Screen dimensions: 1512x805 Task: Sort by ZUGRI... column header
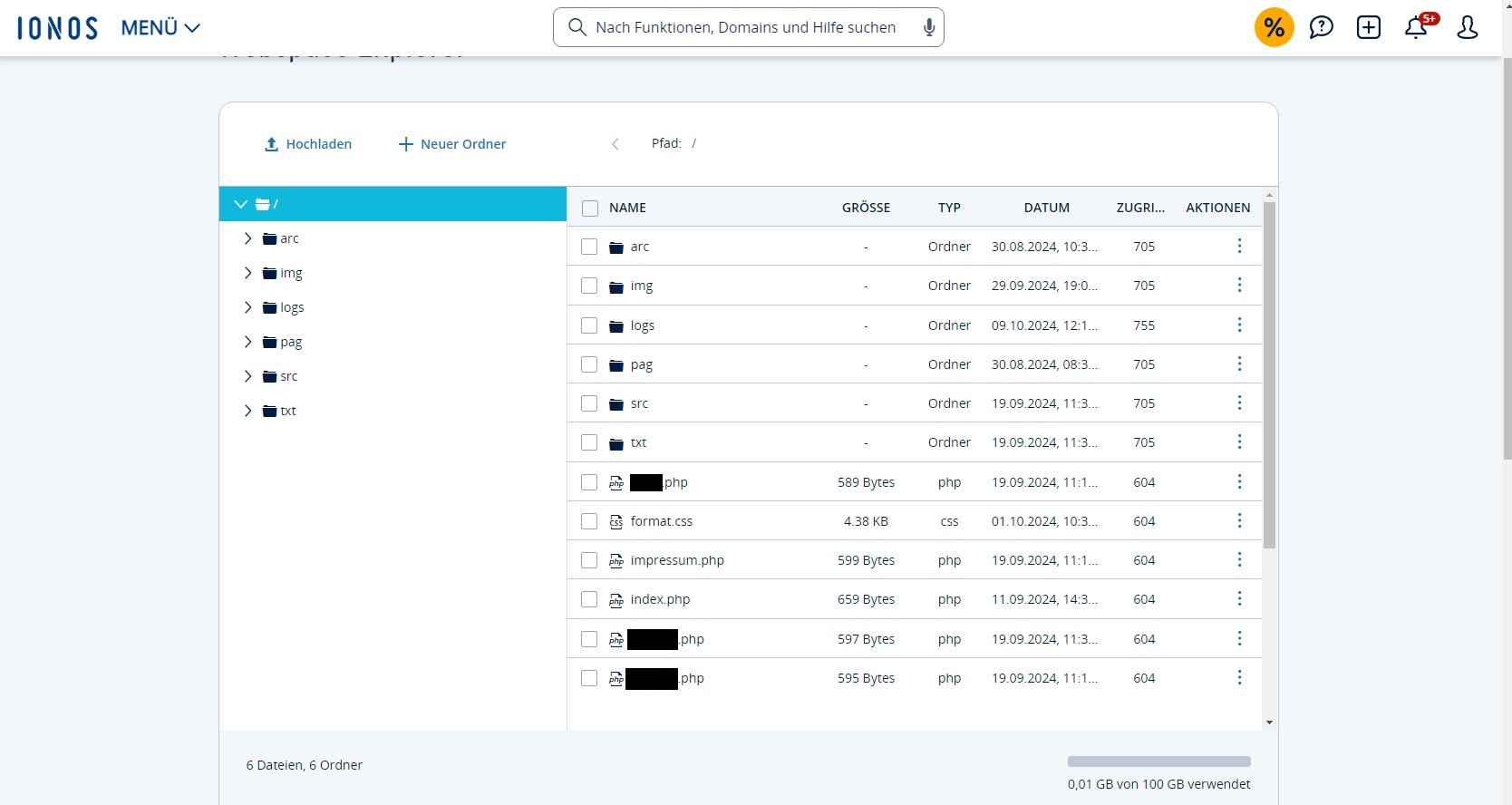pyautogui.click(x=1140, y=208)
